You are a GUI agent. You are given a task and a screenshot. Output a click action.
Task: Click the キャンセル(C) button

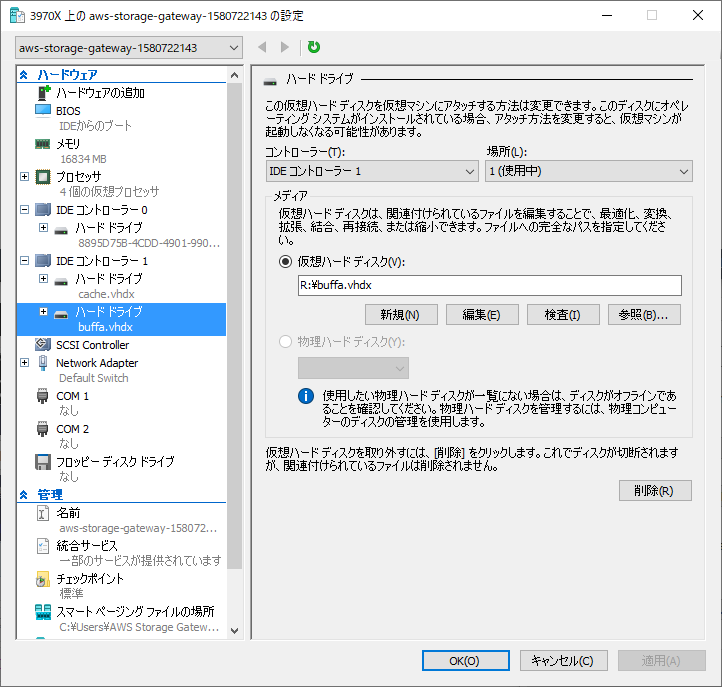(564, 661)
